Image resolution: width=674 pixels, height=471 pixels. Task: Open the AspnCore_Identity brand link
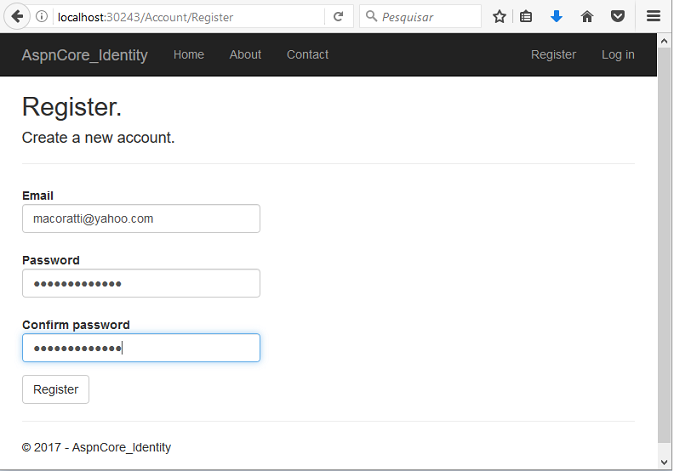click(x=85, y=55)
